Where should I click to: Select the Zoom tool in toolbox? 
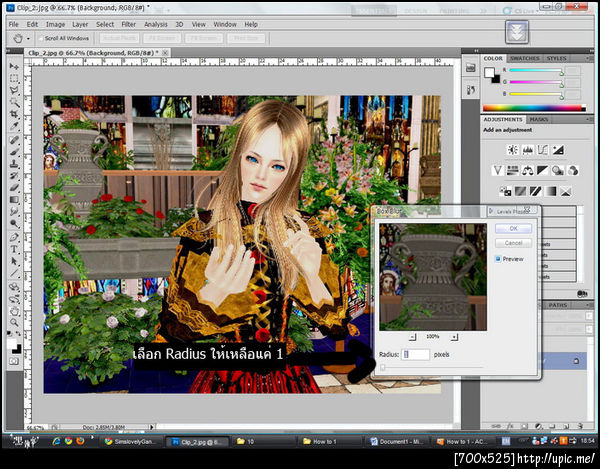click(x=14, y=323)
